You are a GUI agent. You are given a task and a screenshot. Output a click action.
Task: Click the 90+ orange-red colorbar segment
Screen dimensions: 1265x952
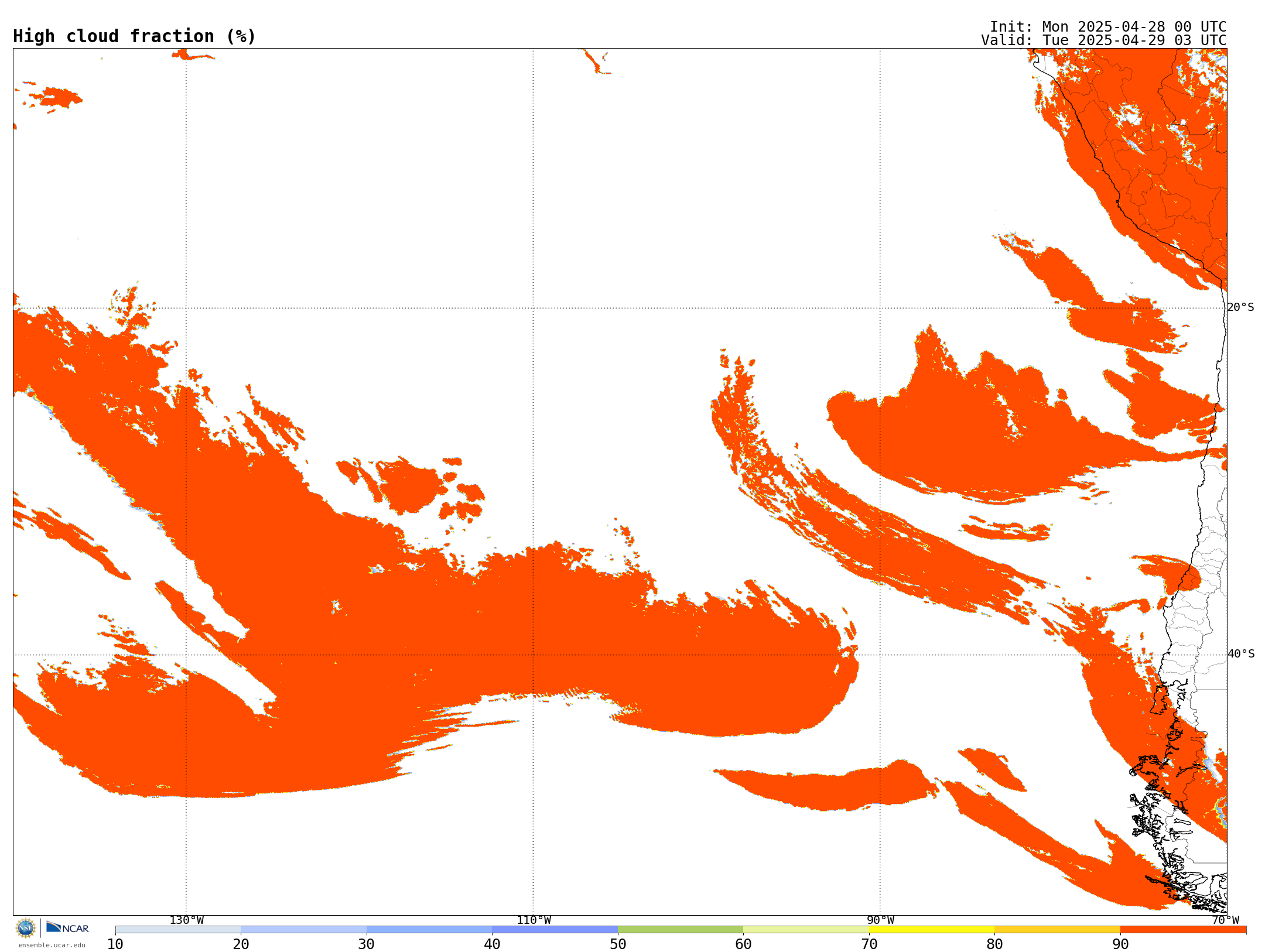point(1183,930)
